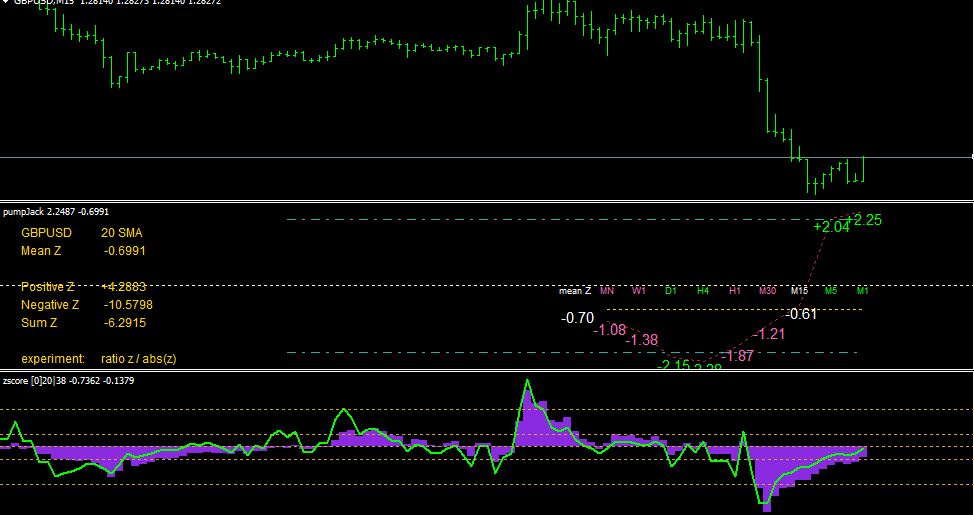Image resolution: width=974 pixels, height=515 pixels.
Task: Select the W1 timeframe label
Action: point(639,291)
